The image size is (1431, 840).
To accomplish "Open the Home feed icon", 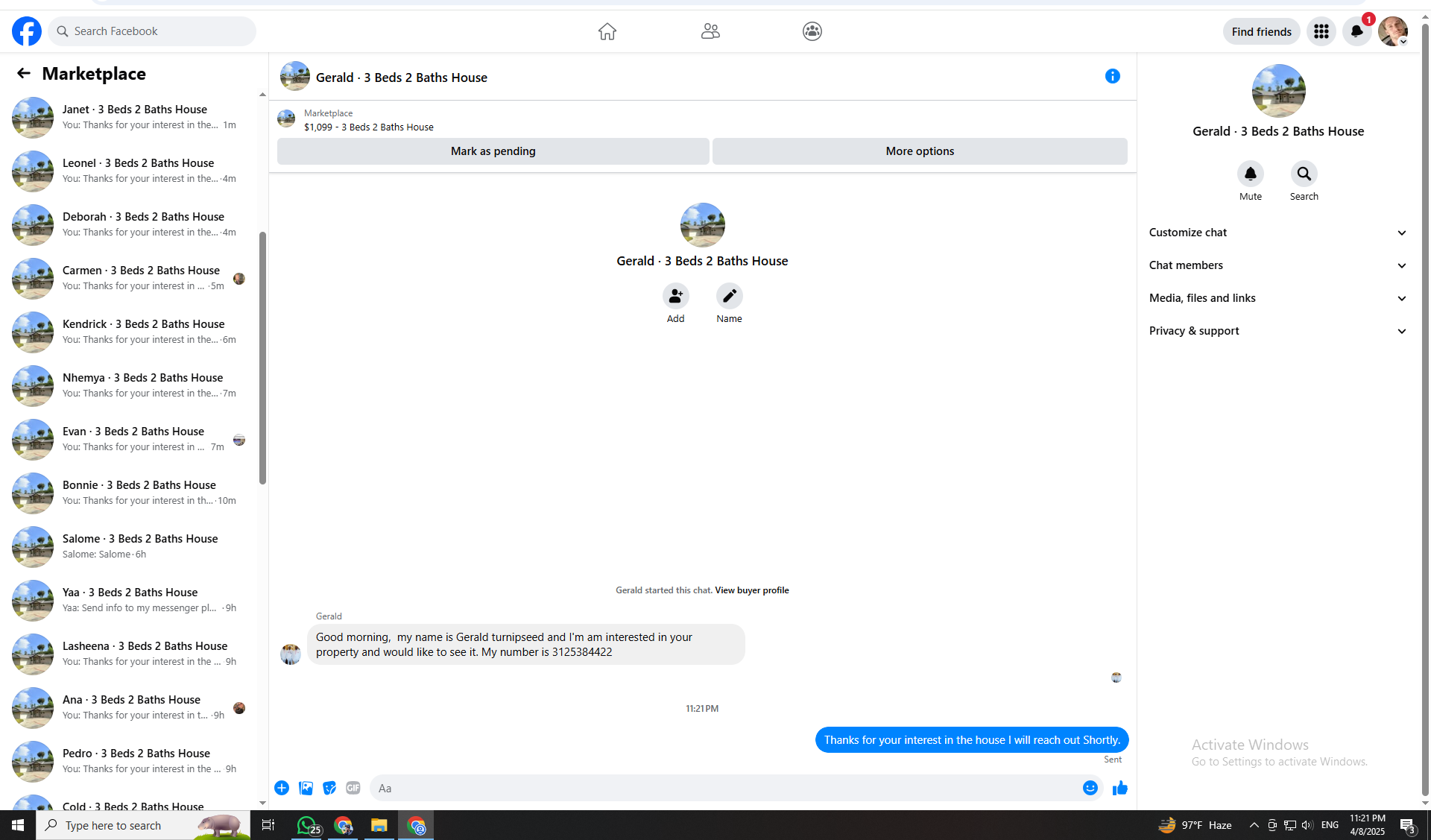I will coord(607,31).
